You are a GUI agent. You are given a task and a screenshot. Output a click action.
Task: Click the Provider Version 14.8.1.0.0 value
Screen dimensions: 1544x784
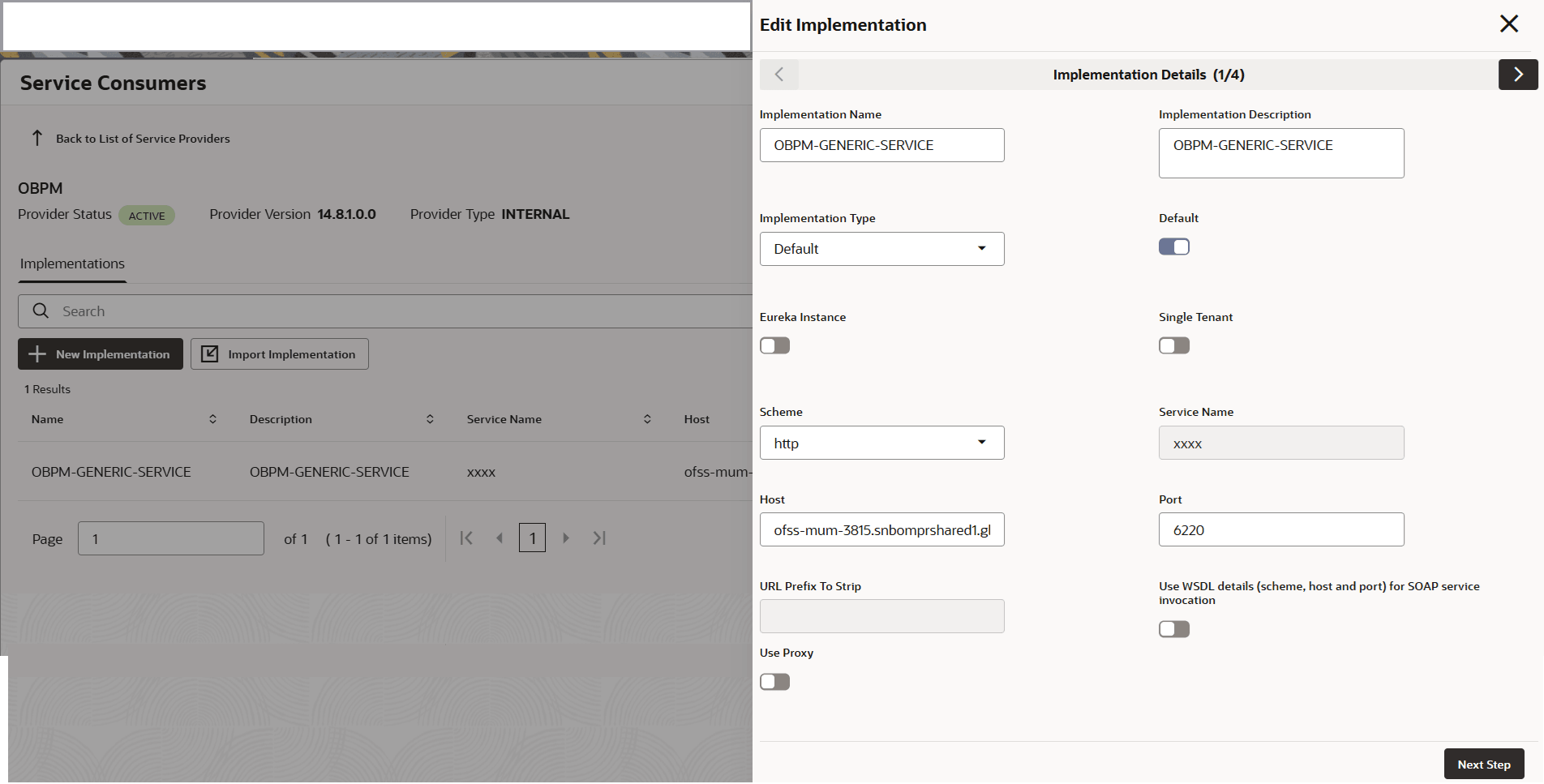point(346,214)
